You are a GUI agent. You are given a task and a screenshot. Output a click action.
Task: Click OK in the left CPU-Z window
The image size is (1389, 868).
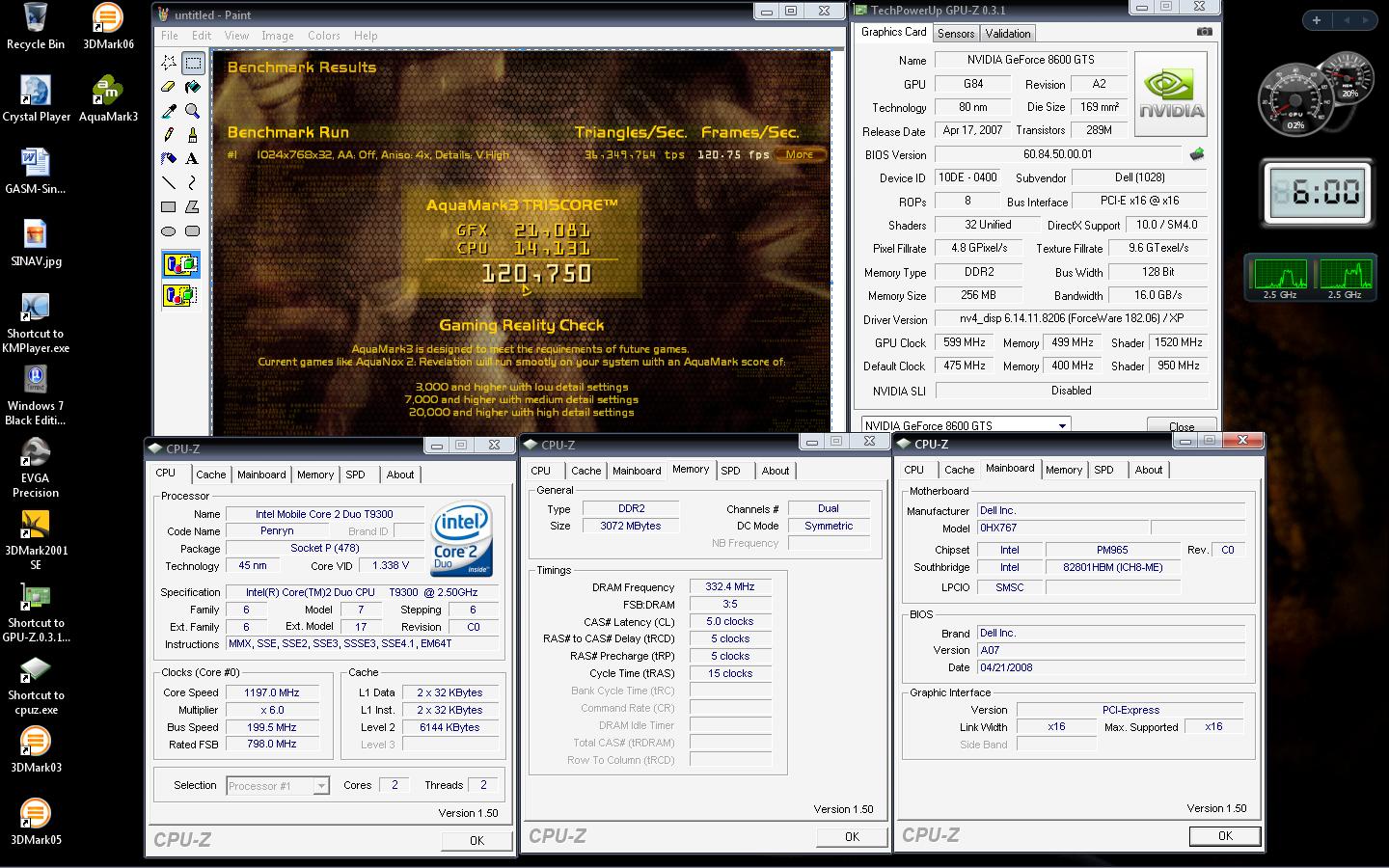[x=477, y=840]
